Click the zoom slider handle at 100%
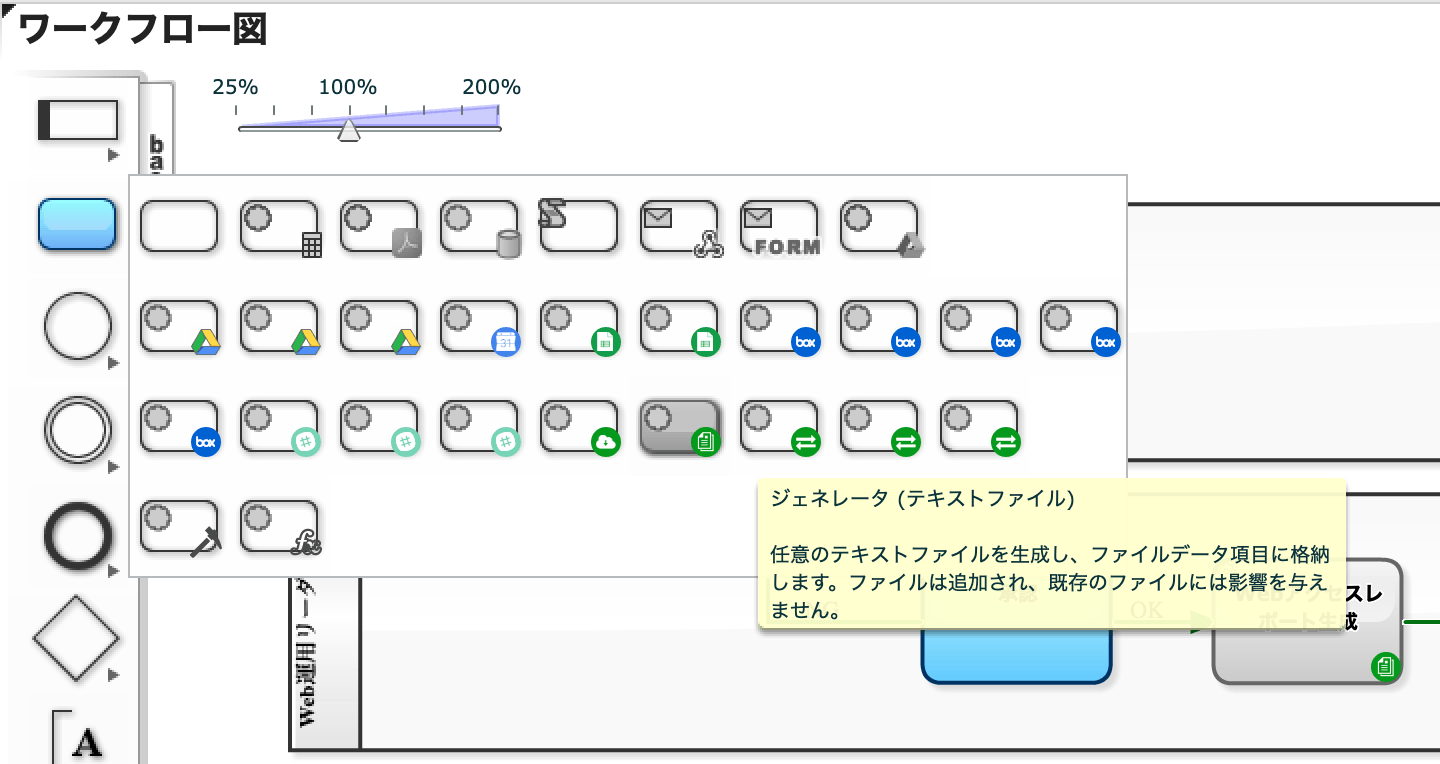This screenshot has width=1440, height=764. (x=348, y=129)
